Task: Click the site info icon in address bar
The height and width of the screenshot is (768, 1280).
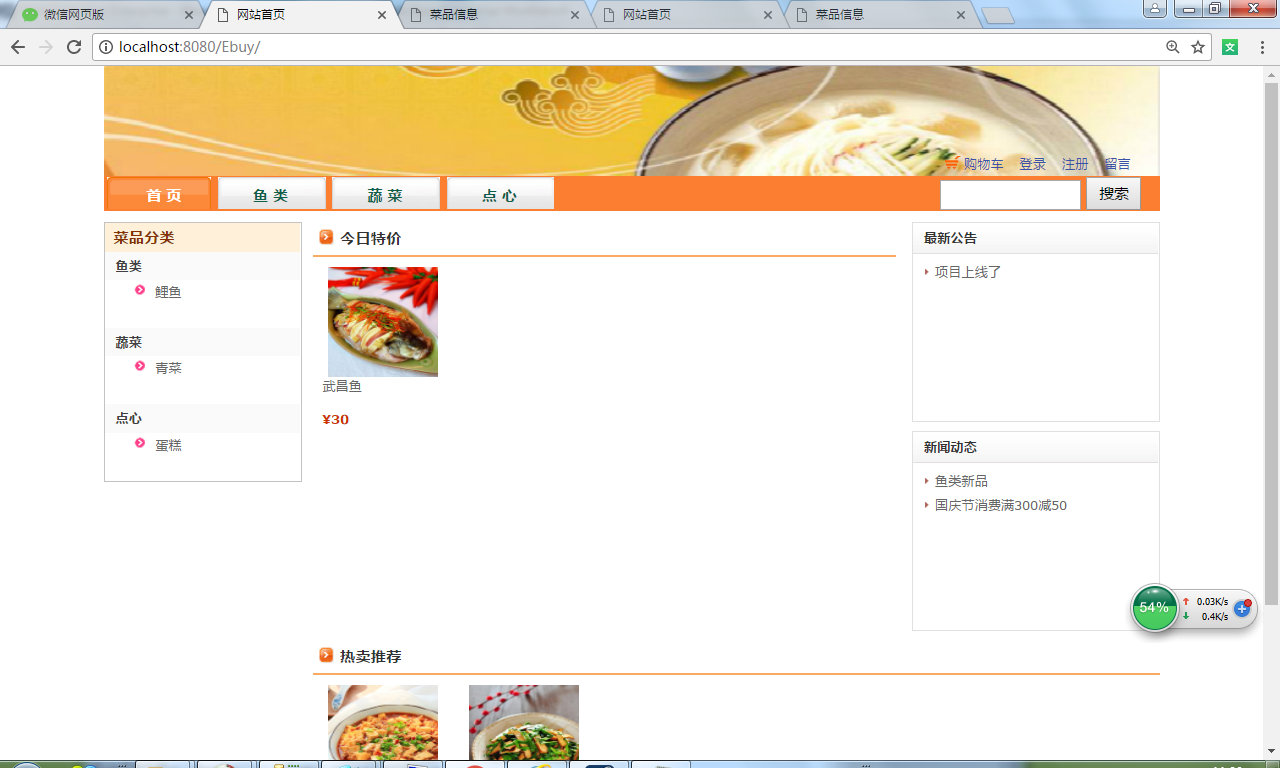Action: click(x=107, y=47)
